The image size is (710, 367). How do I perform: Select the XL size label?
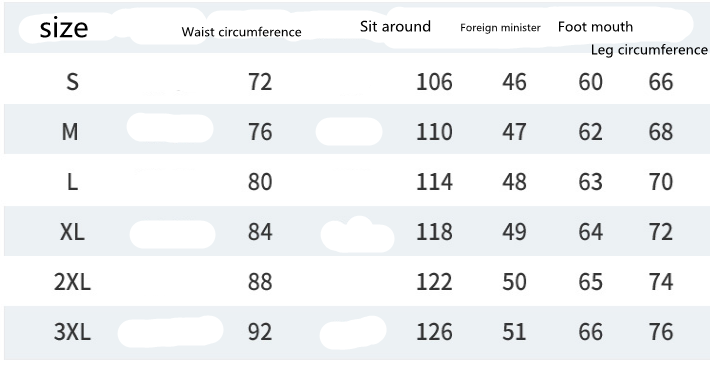[x=72, y=232]
